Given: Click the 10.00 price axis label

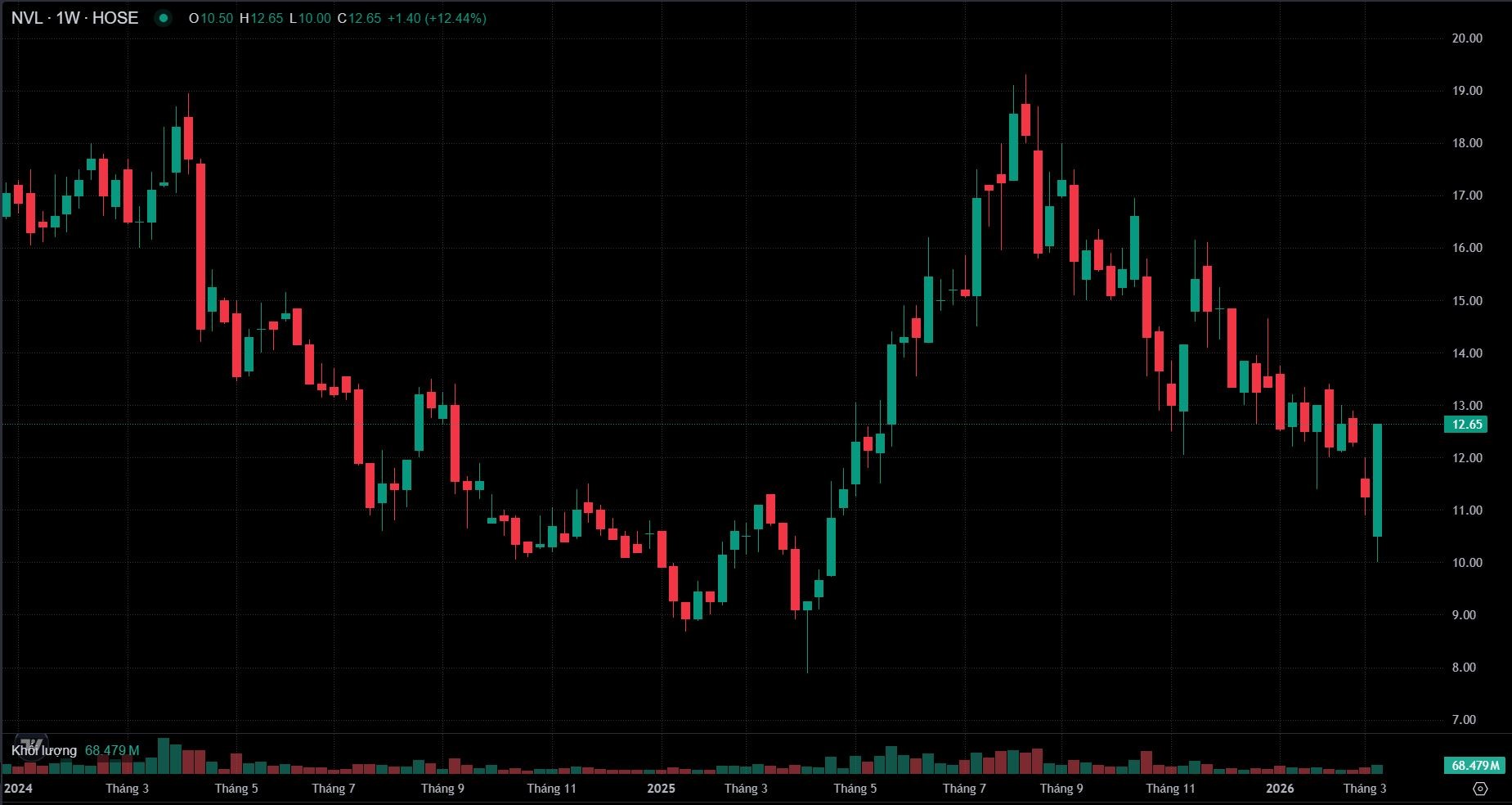Looking at the screenshot, I should pyautogui.click(x=1467, y=563).
